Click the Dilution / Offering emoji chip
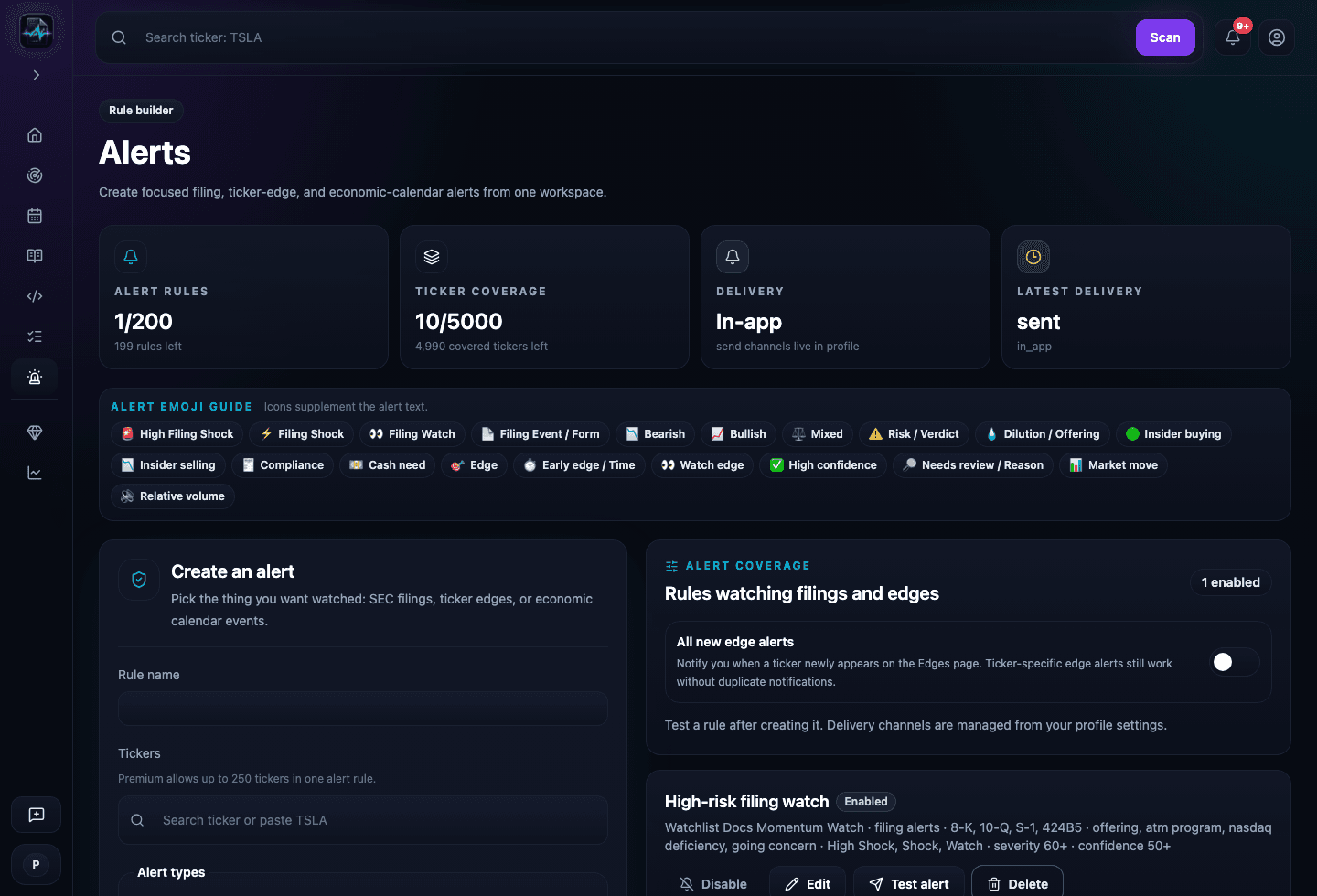1317x896 pixels. pyautogui.click(x=1043, y=434)
